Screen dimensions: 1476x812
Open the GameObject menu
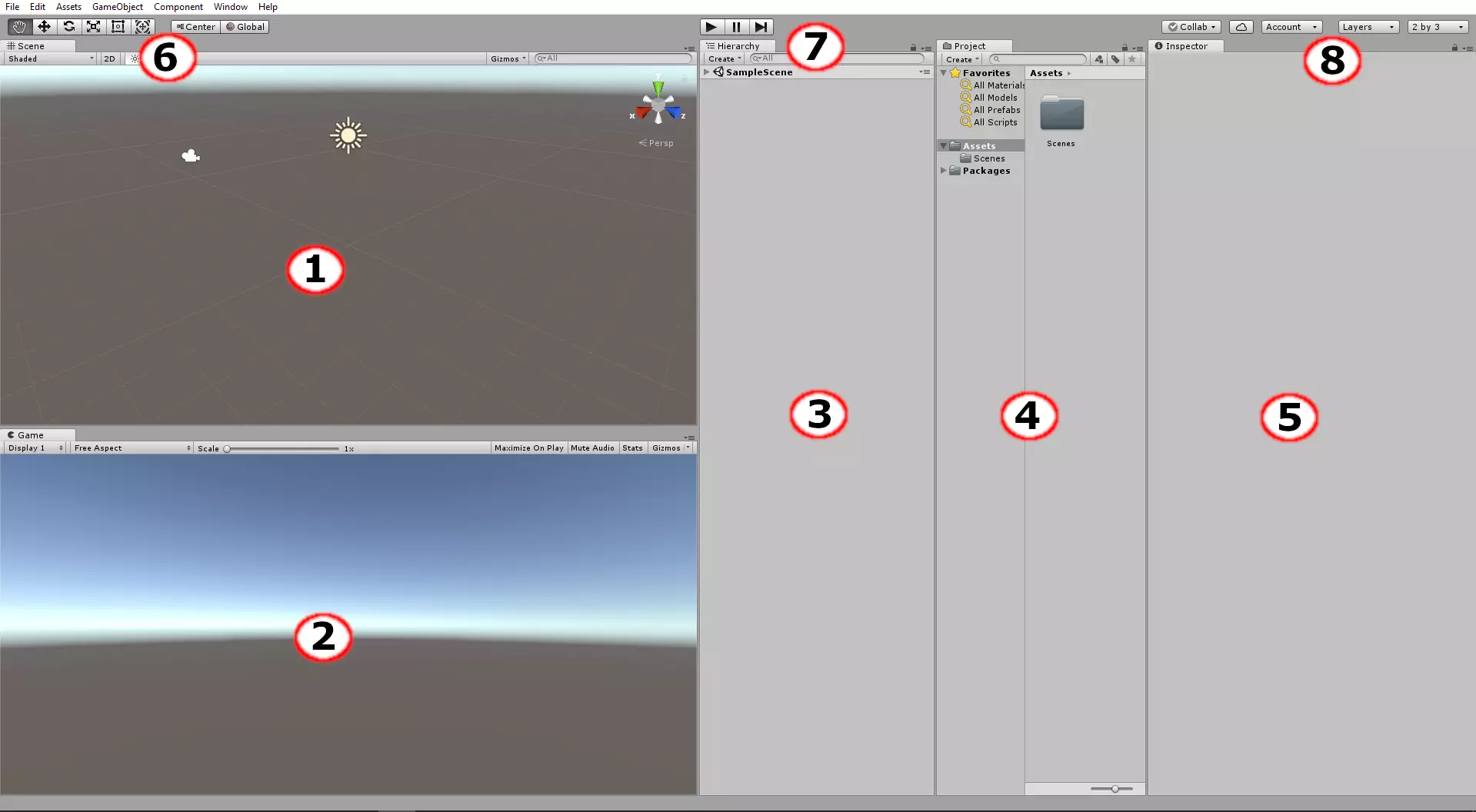click(117, 7)
